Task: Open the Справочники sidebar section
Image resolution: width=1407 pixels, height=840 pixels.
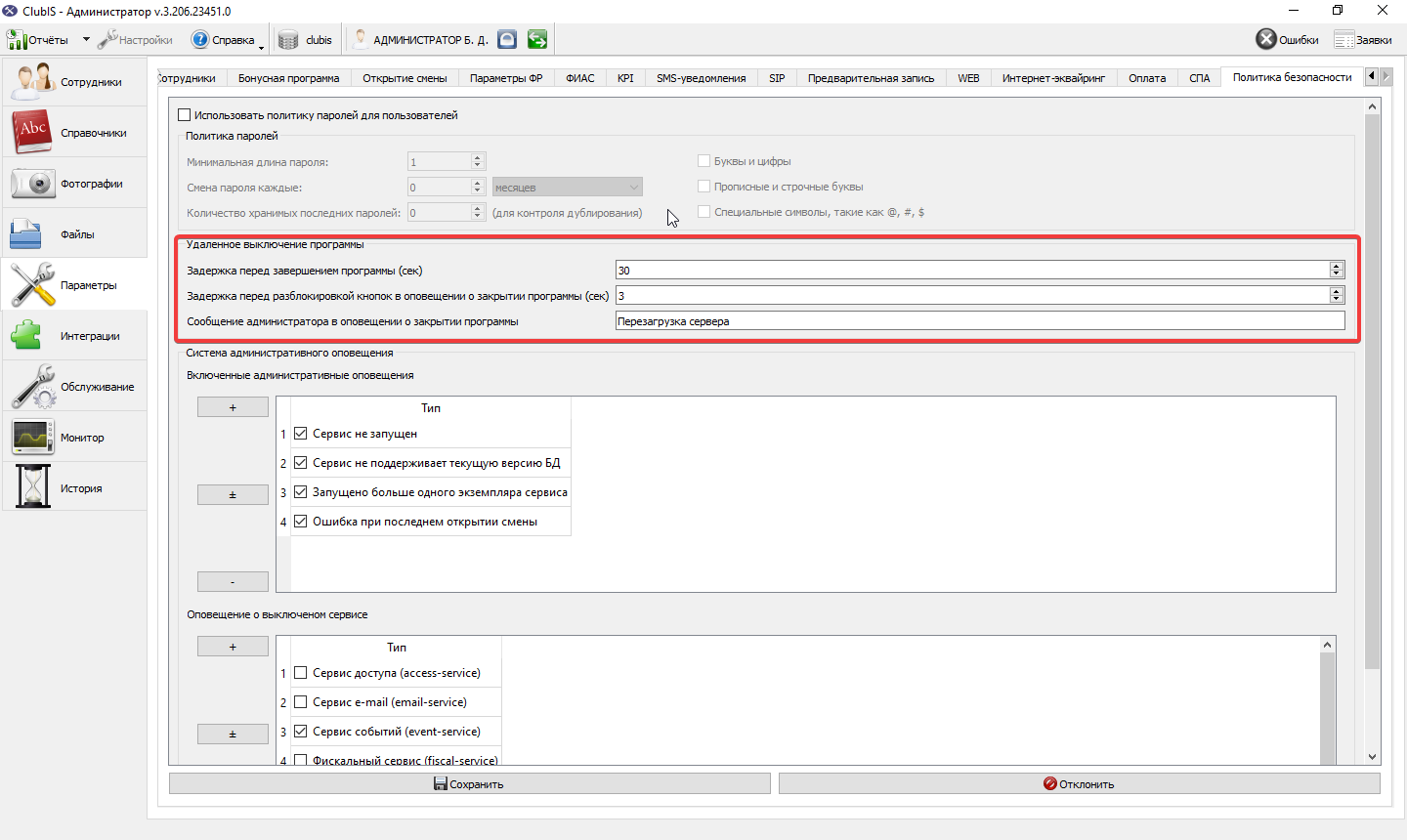Action: click(x=74, y=132)
